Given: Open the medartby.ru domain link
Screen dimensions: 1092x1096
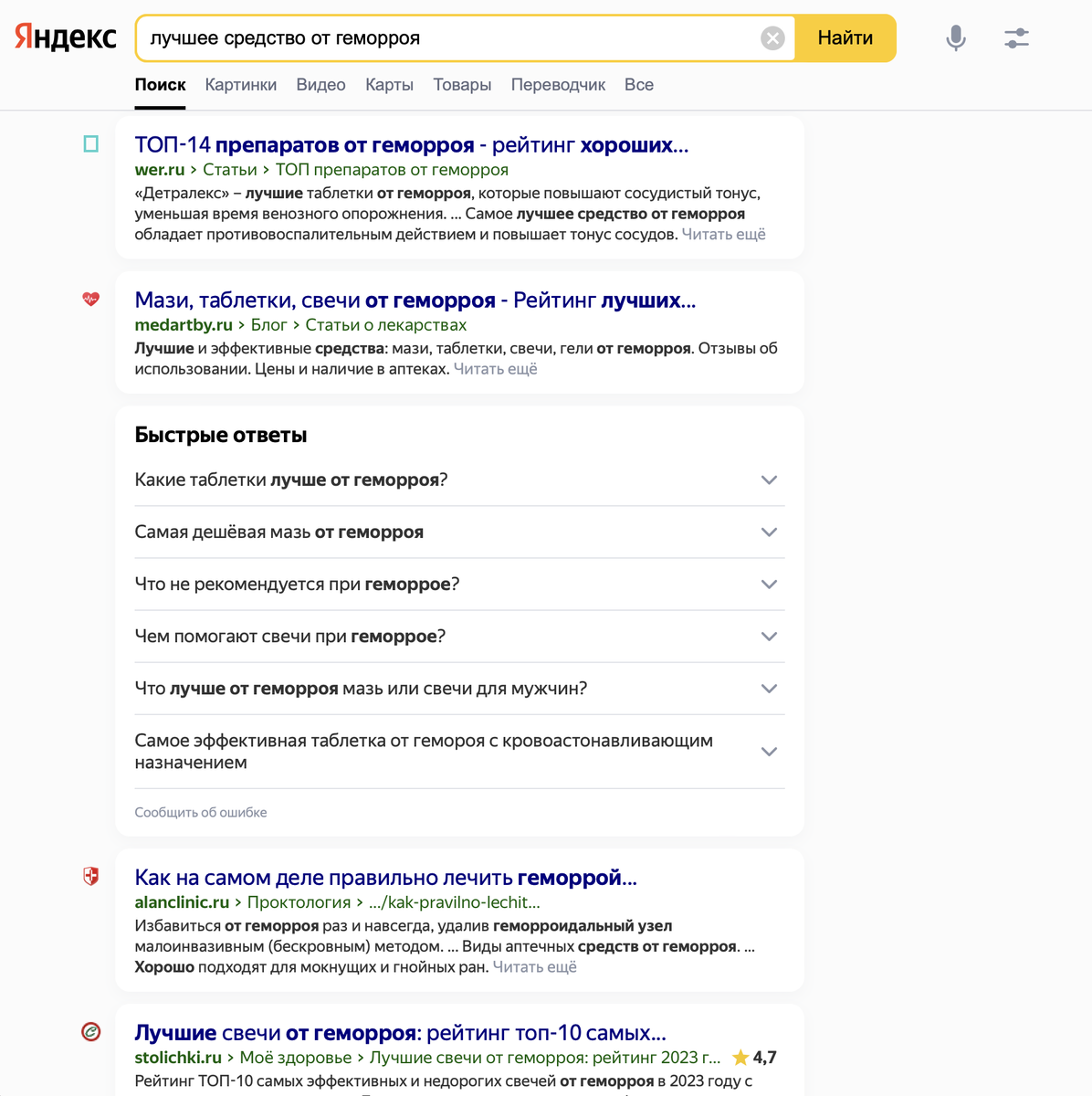Looking at the screenshot, I should tap(184, 325).
